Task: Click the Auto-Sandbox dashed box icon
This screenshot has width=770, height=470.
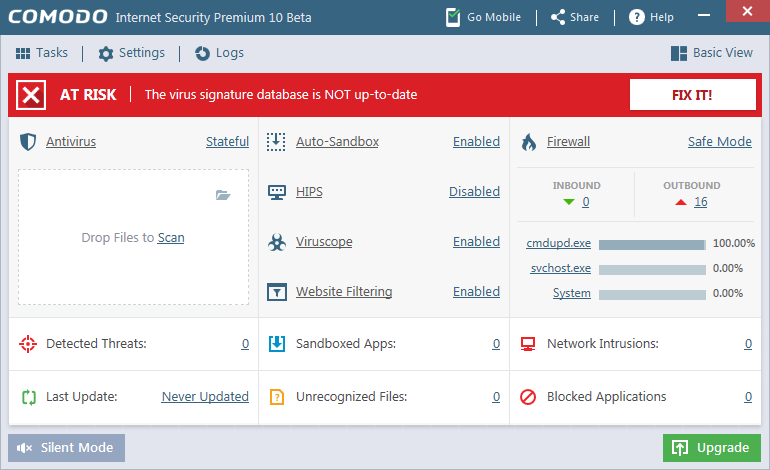Action: pos(277,142)
